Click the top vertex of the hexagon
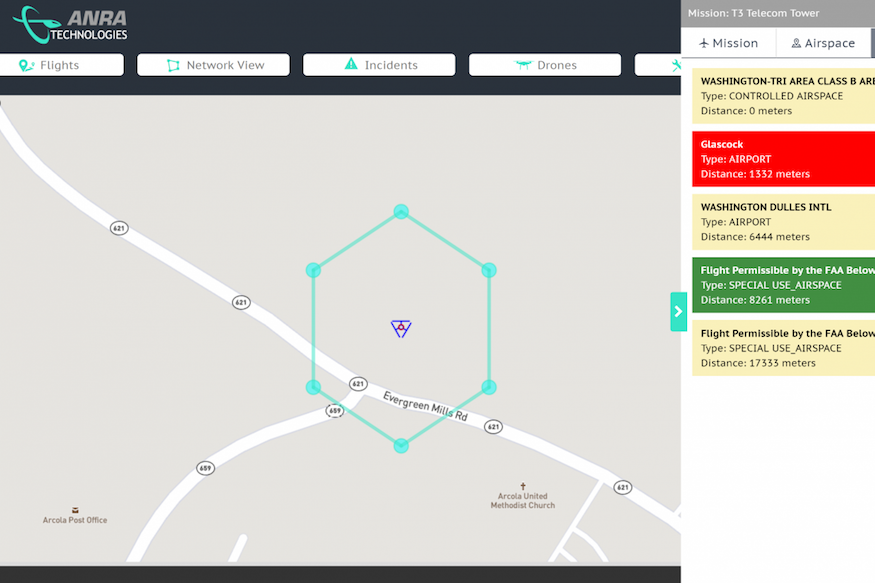Viewport: 875px width, 583px height. 401,211
